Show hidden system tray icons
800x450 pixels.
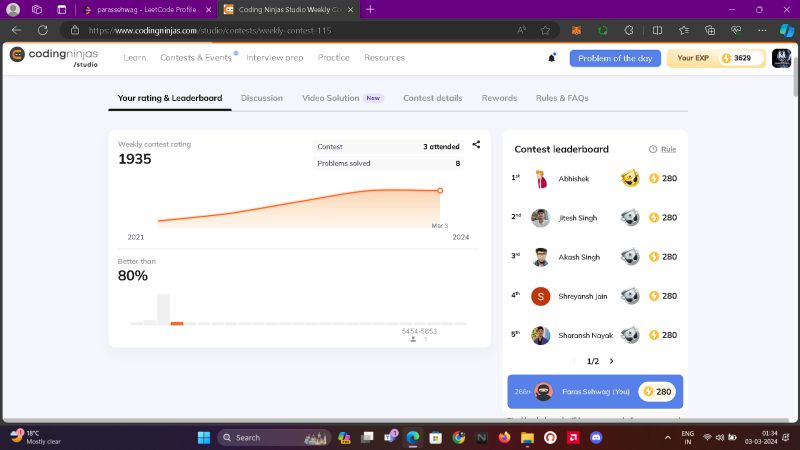point(667,437)
